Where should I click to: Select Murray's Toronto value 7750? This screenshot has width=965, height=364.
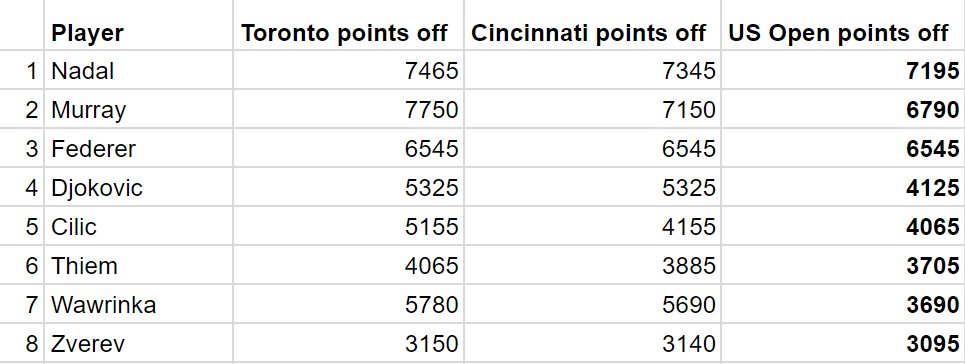coord(348,109)
